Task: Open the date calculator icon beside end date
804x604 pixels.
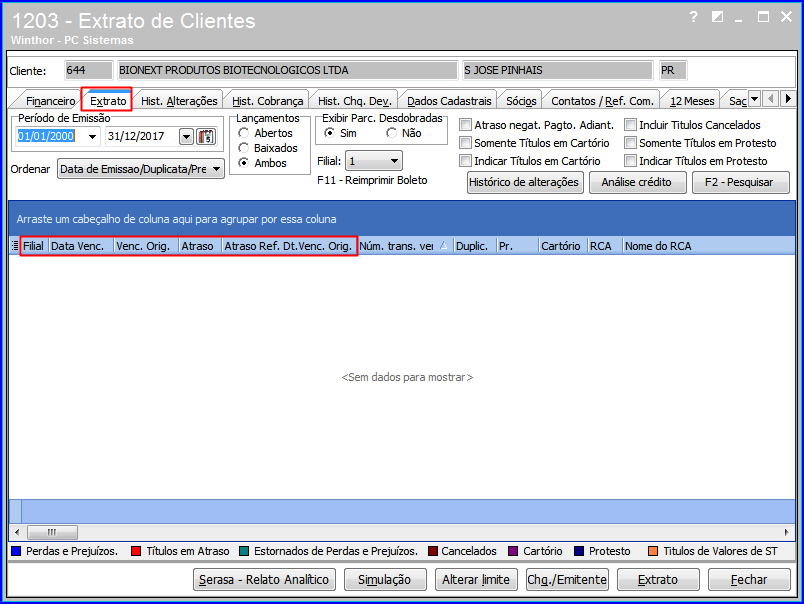Action: (x=206, y=136)
